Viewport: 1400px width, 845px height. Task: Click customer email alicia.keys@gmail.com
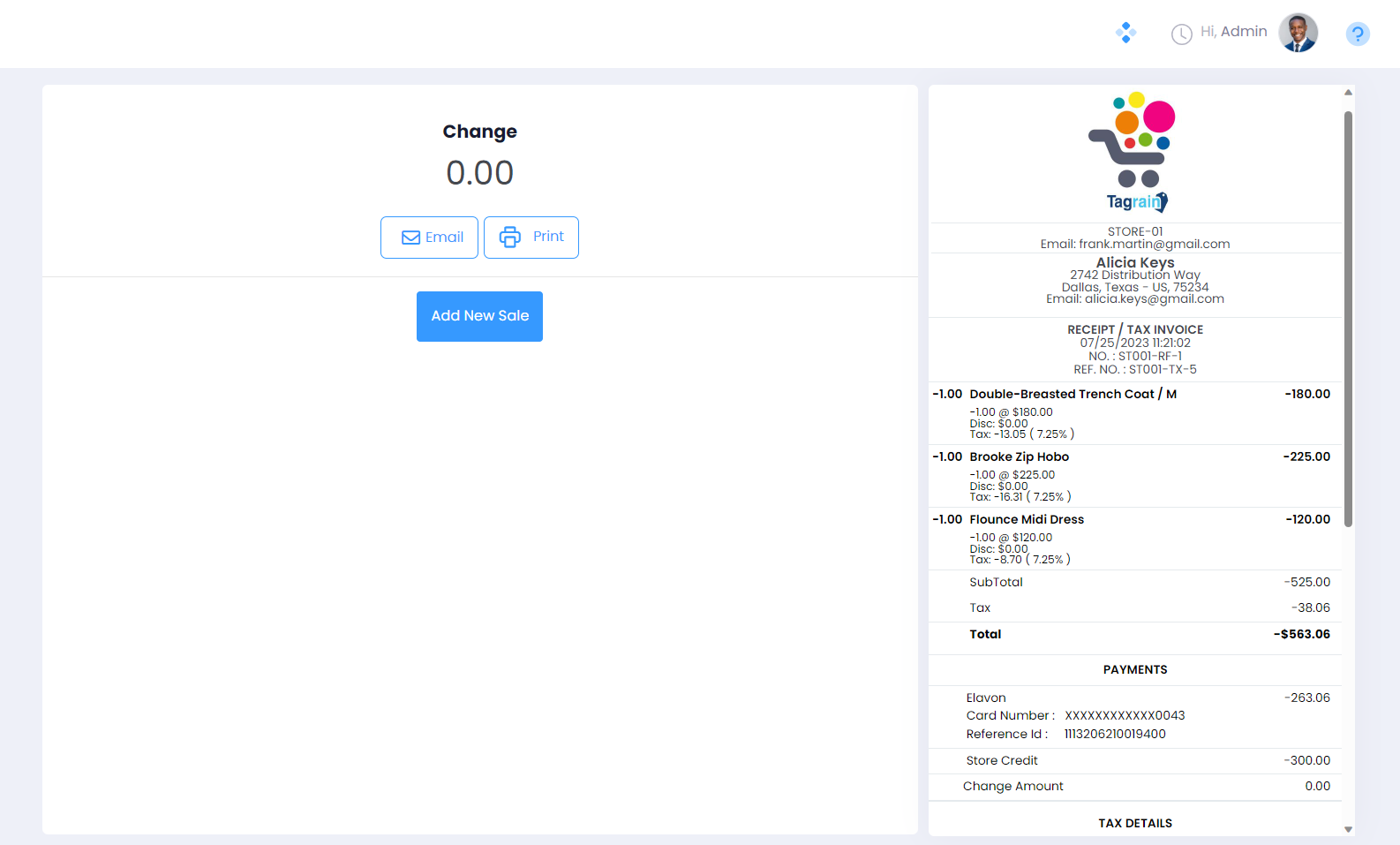pos(1154,299)
